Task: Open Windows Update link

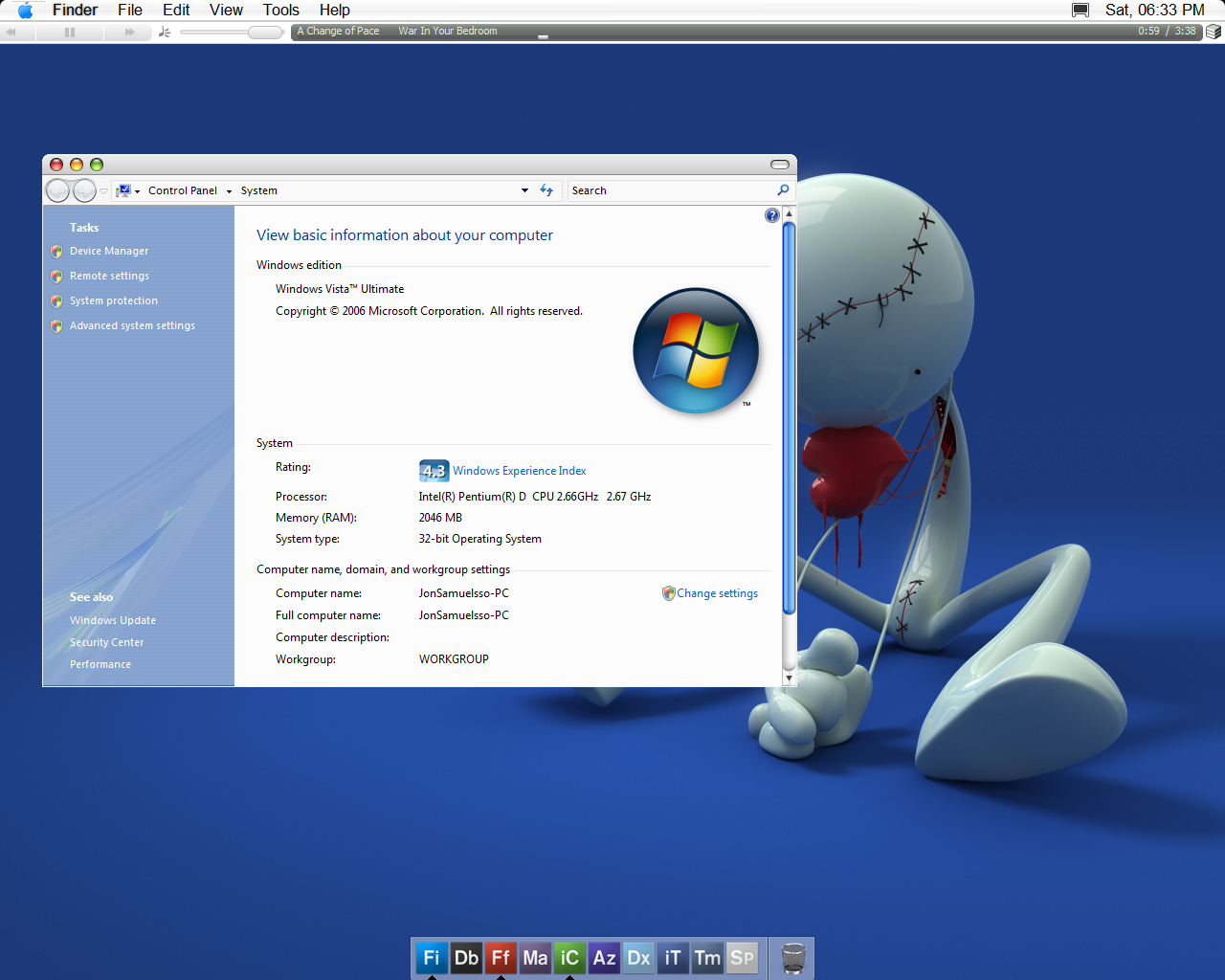Action: pos(113,620)
